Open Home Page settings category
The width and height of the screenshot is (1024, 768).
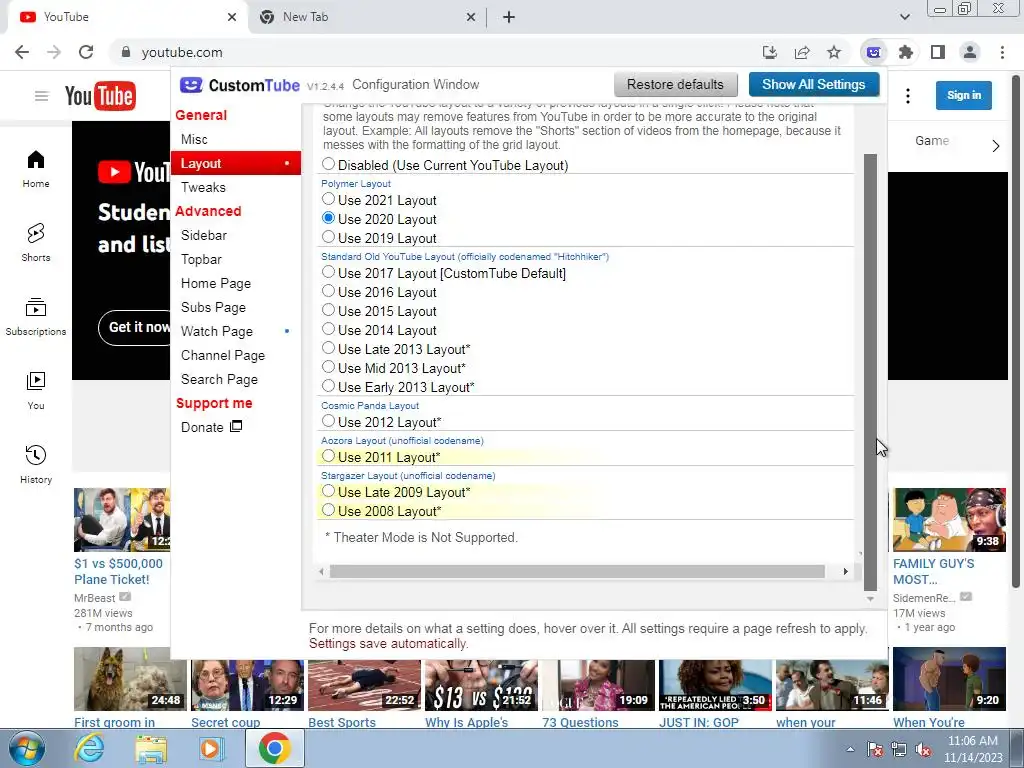236,283
